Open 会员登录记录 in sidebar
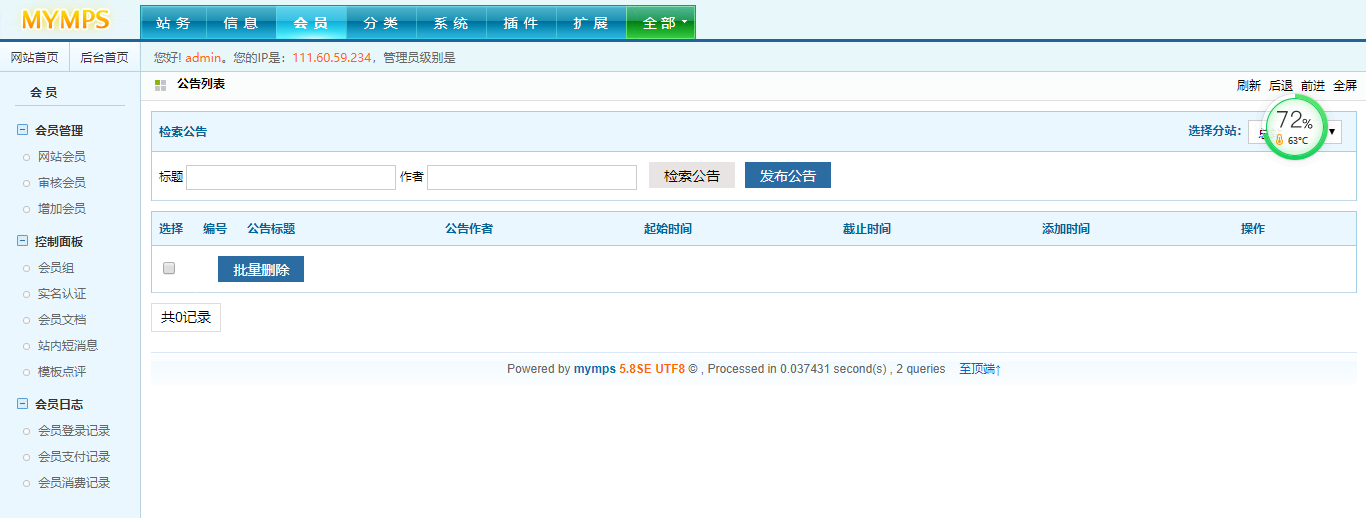Screen dimensions: 1366x518 pyautogui.click(x=74, y=431)
